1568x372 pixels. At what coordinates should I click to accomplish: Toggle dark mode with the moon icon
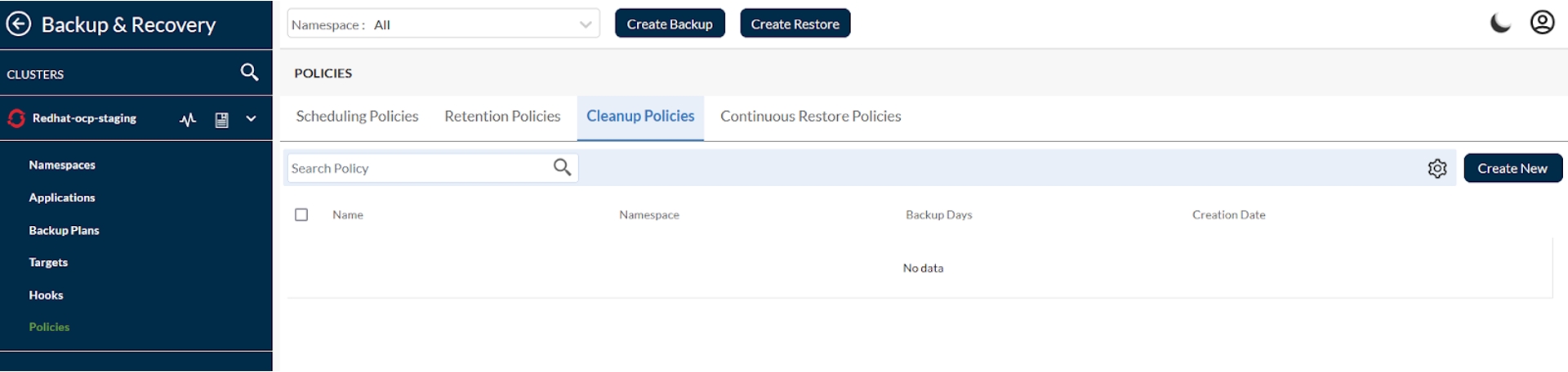pyautogui.click(x=1500, y=23)
